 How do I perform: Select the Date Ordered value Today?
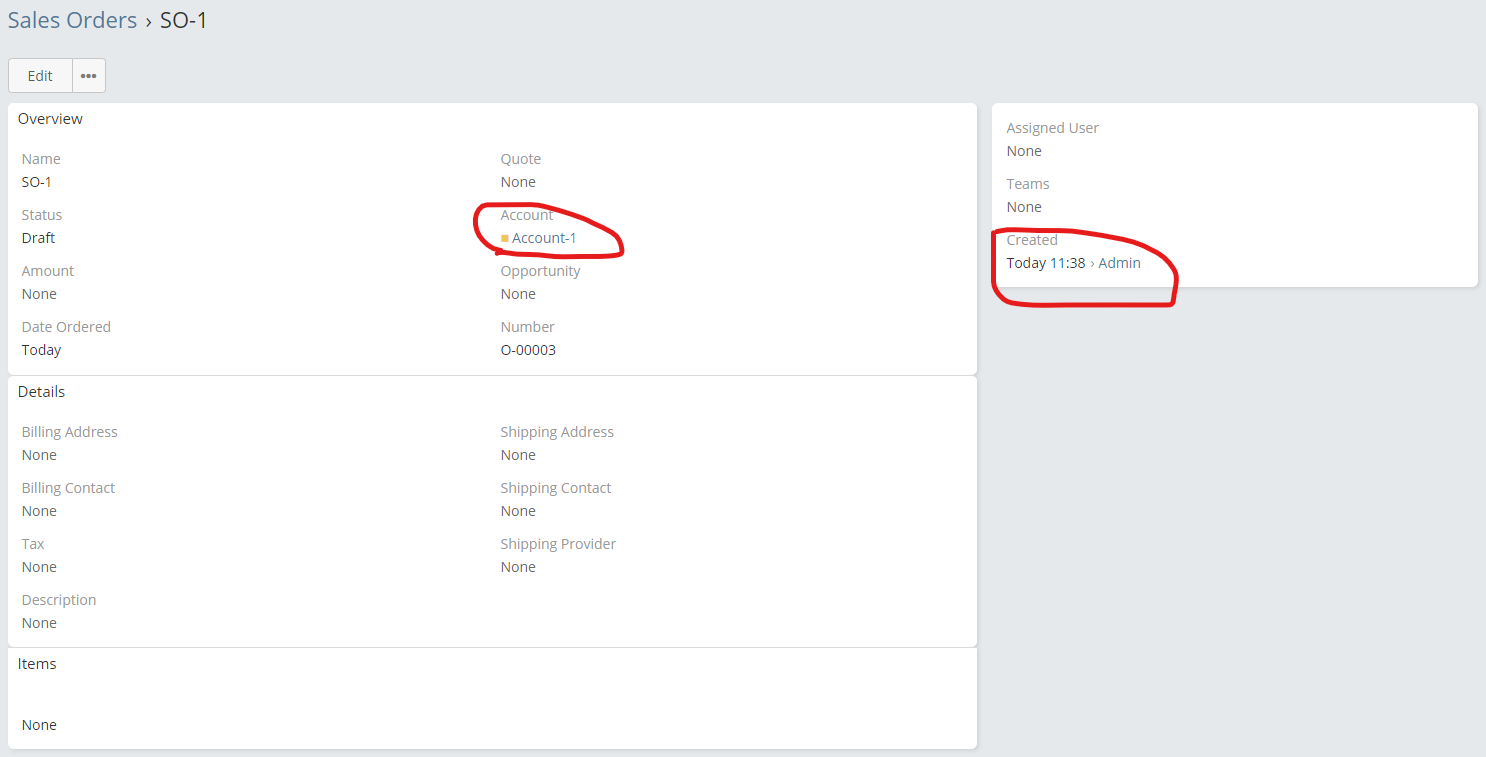pos(41,350)
